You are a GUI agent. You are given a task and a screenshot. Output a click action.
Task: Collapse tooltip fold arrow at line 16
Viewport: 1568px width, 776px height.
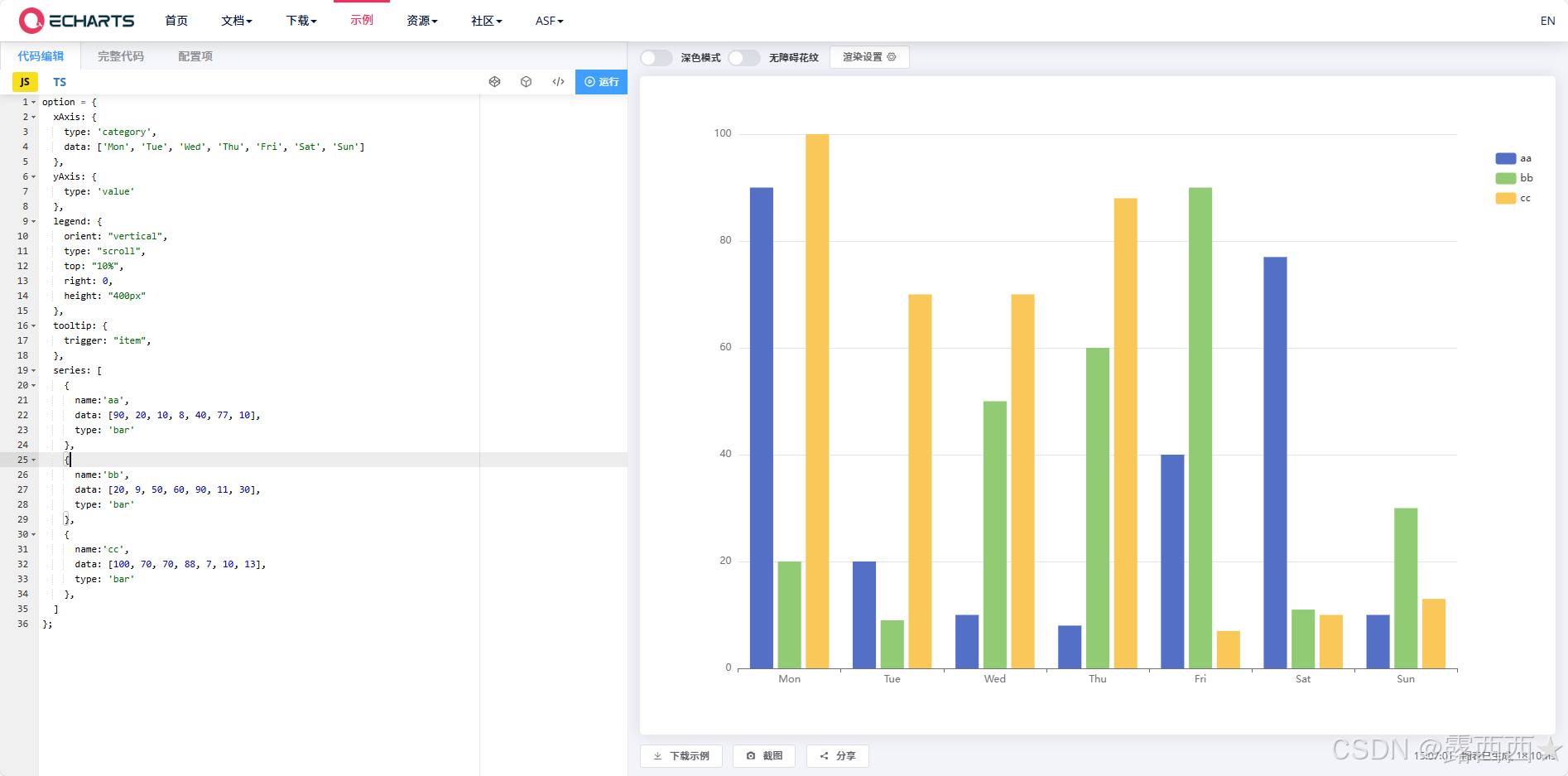[34, 326]
